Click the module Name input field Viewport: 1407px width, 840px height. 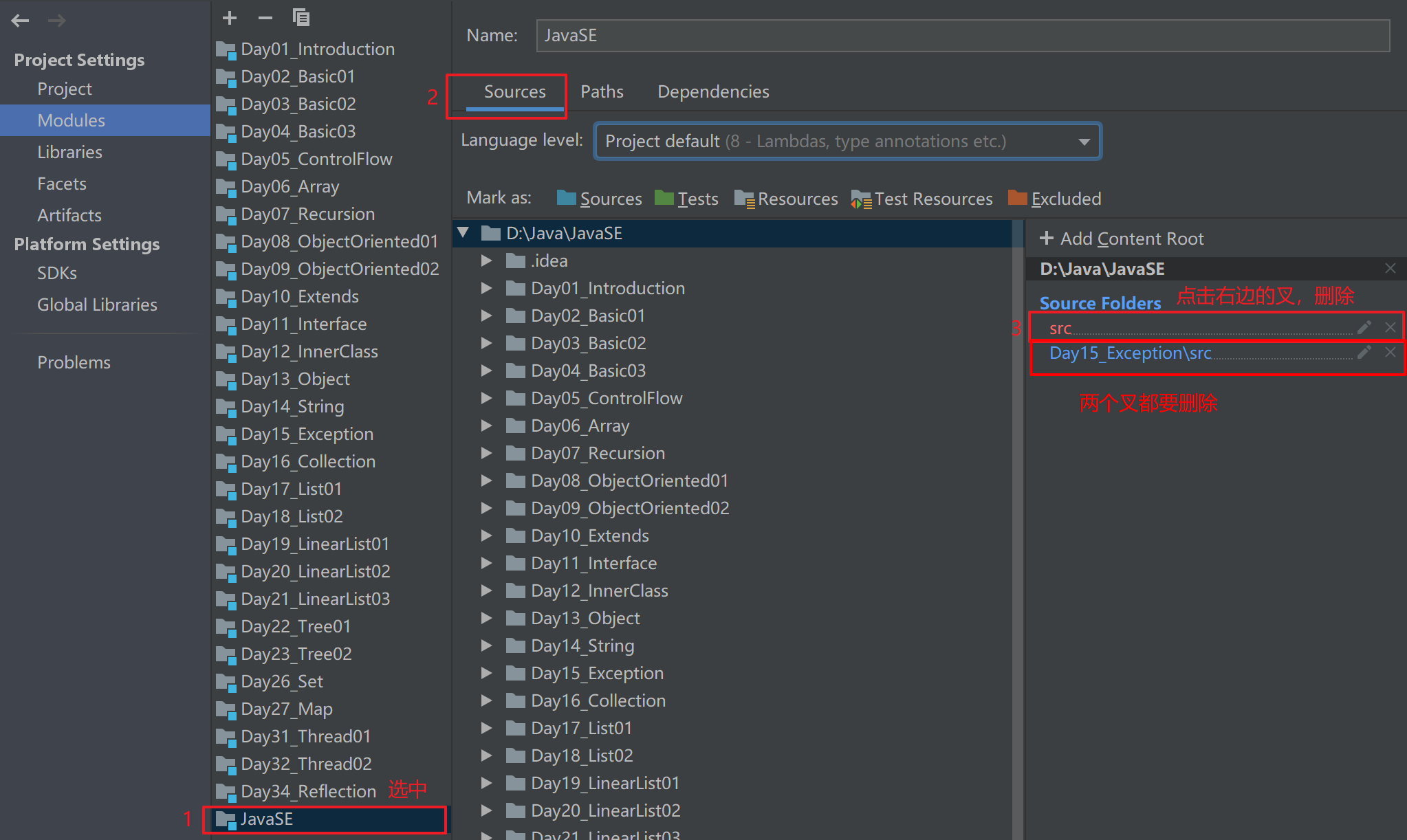[x=962, y=35]
